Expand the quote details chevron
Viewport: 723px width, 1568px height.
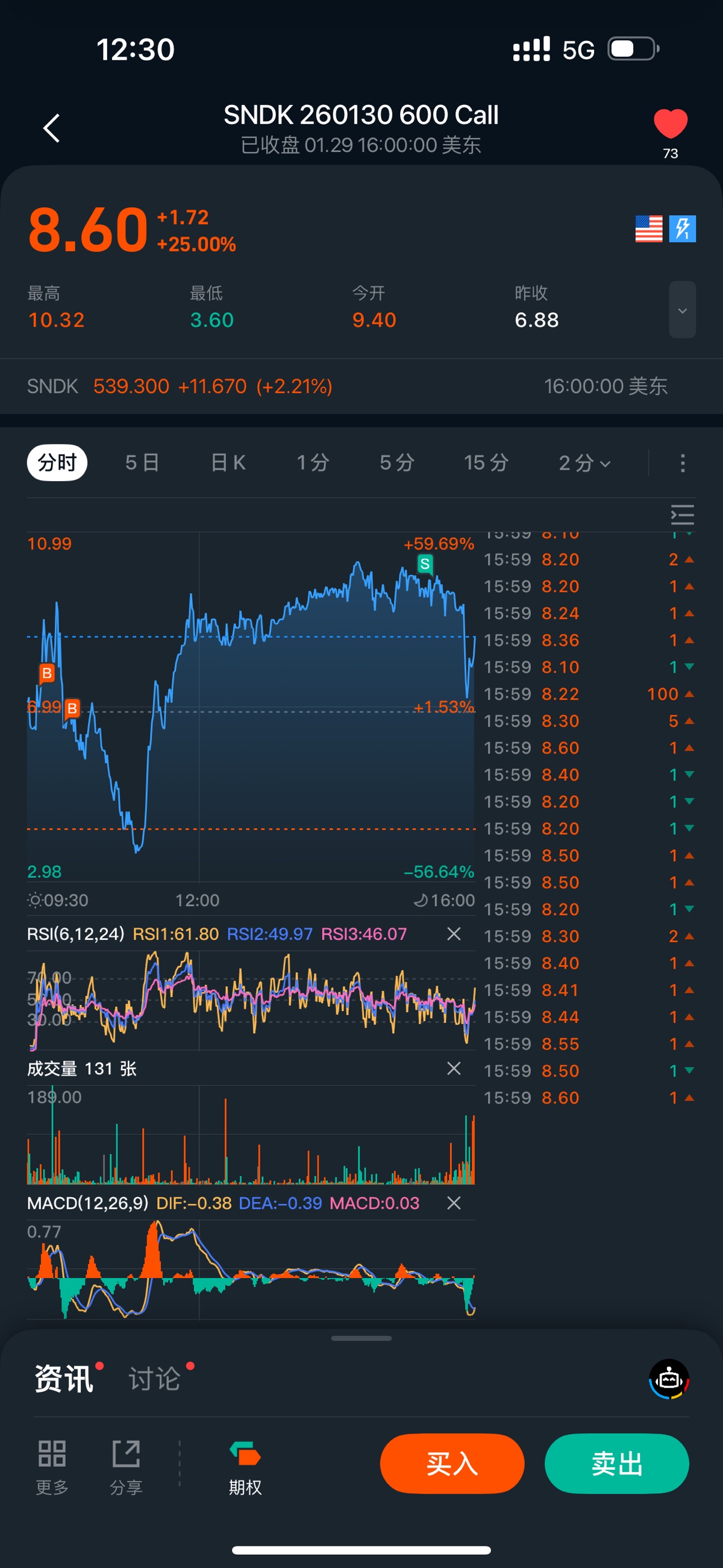pyautogui.click(x=682, y=310)
